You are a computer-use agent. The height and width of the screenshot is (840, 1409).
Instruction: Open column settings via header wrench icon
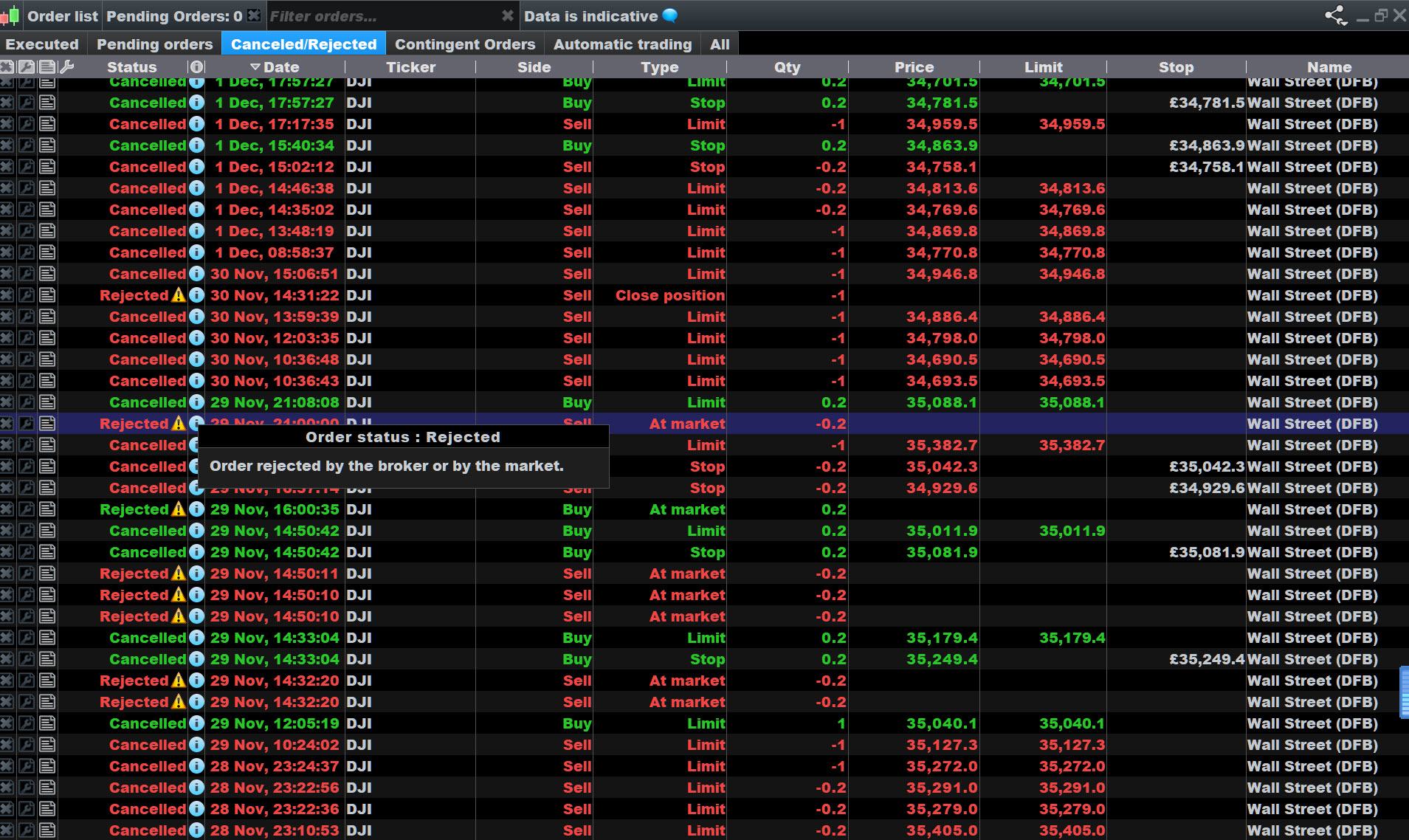click(66, 67)
